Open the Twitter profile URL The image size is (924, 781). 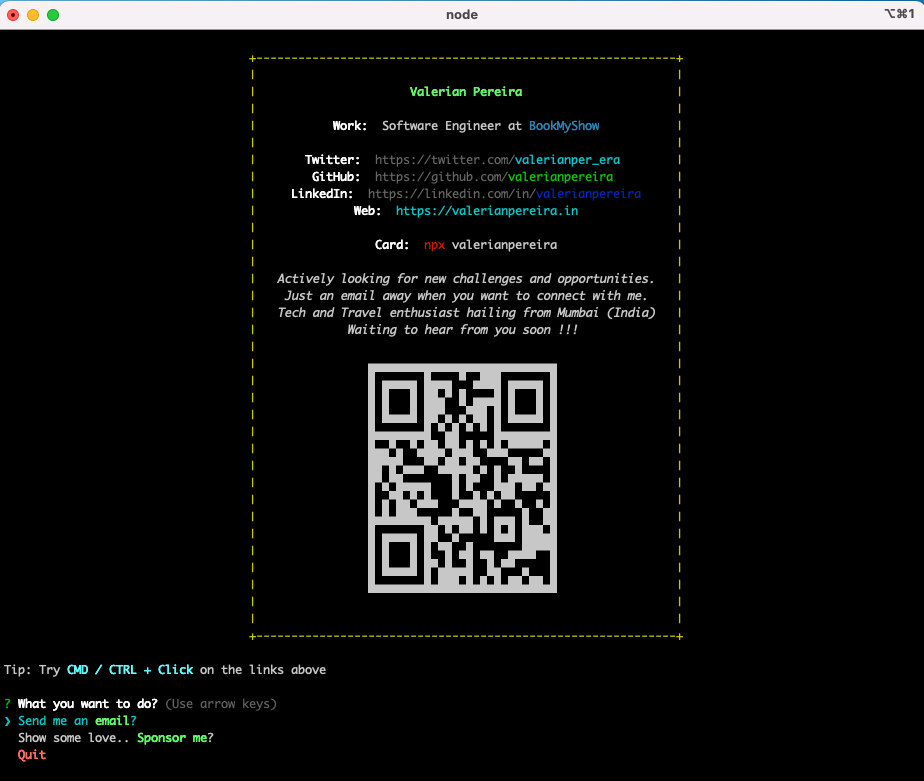(497, 160)
